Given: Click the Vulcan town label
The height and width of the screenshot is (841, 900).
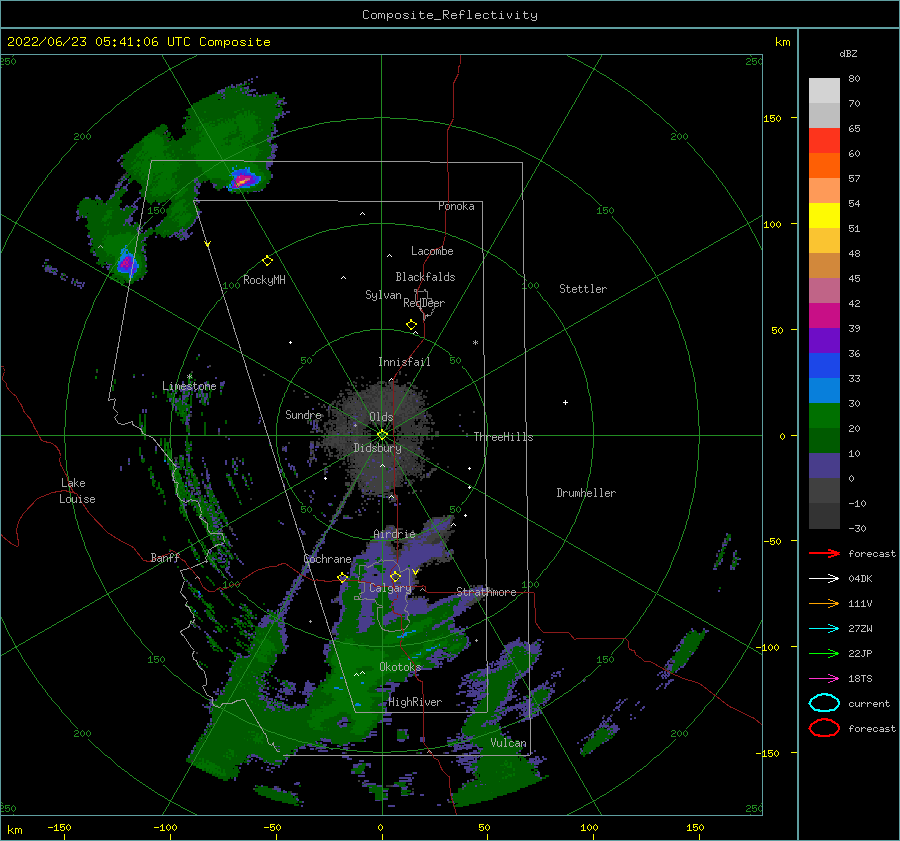Looking at the screenshot, I should pos(509,743).
